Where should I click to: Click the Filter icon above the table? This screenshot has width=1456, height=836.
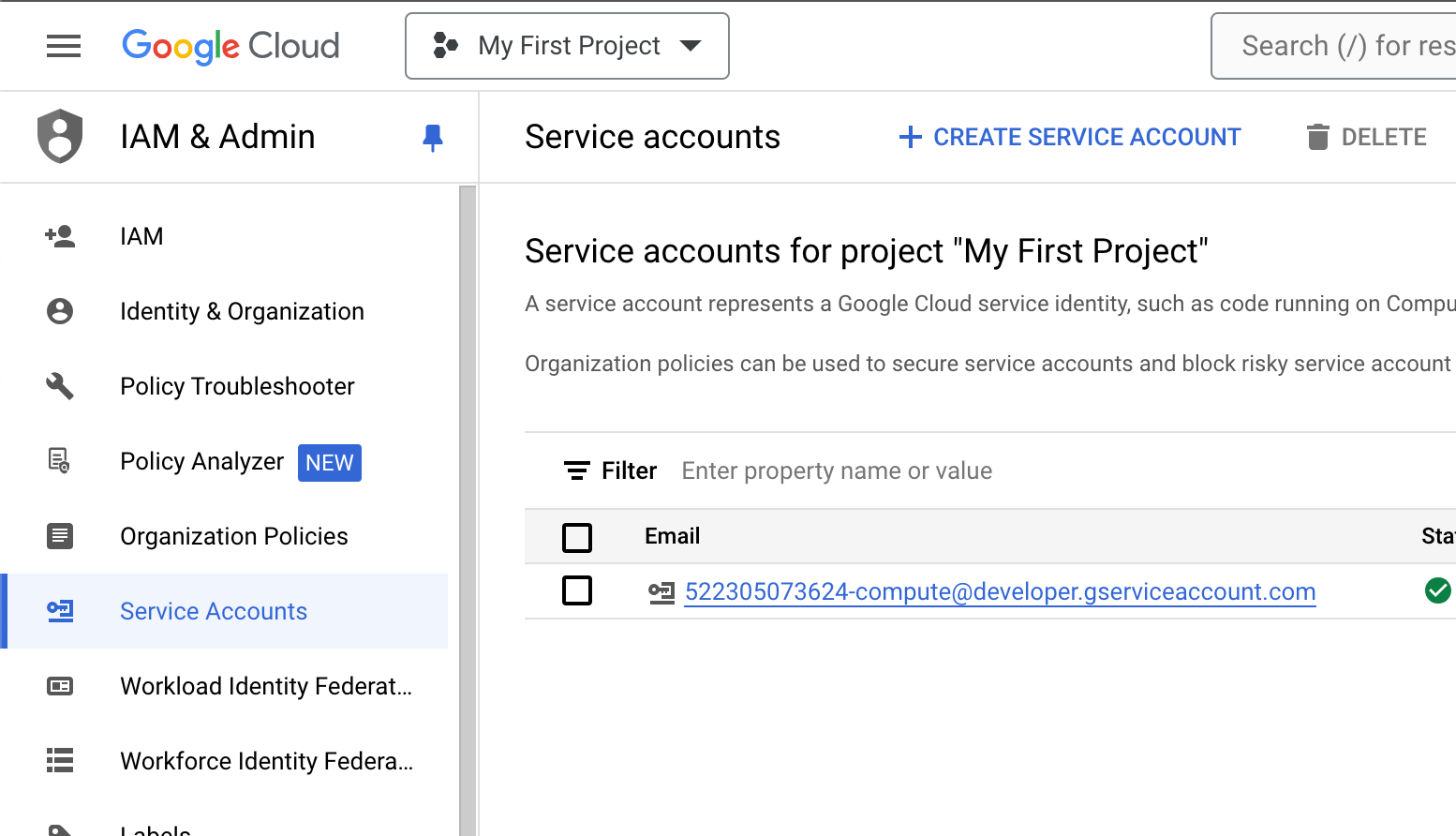pos(577,470)
